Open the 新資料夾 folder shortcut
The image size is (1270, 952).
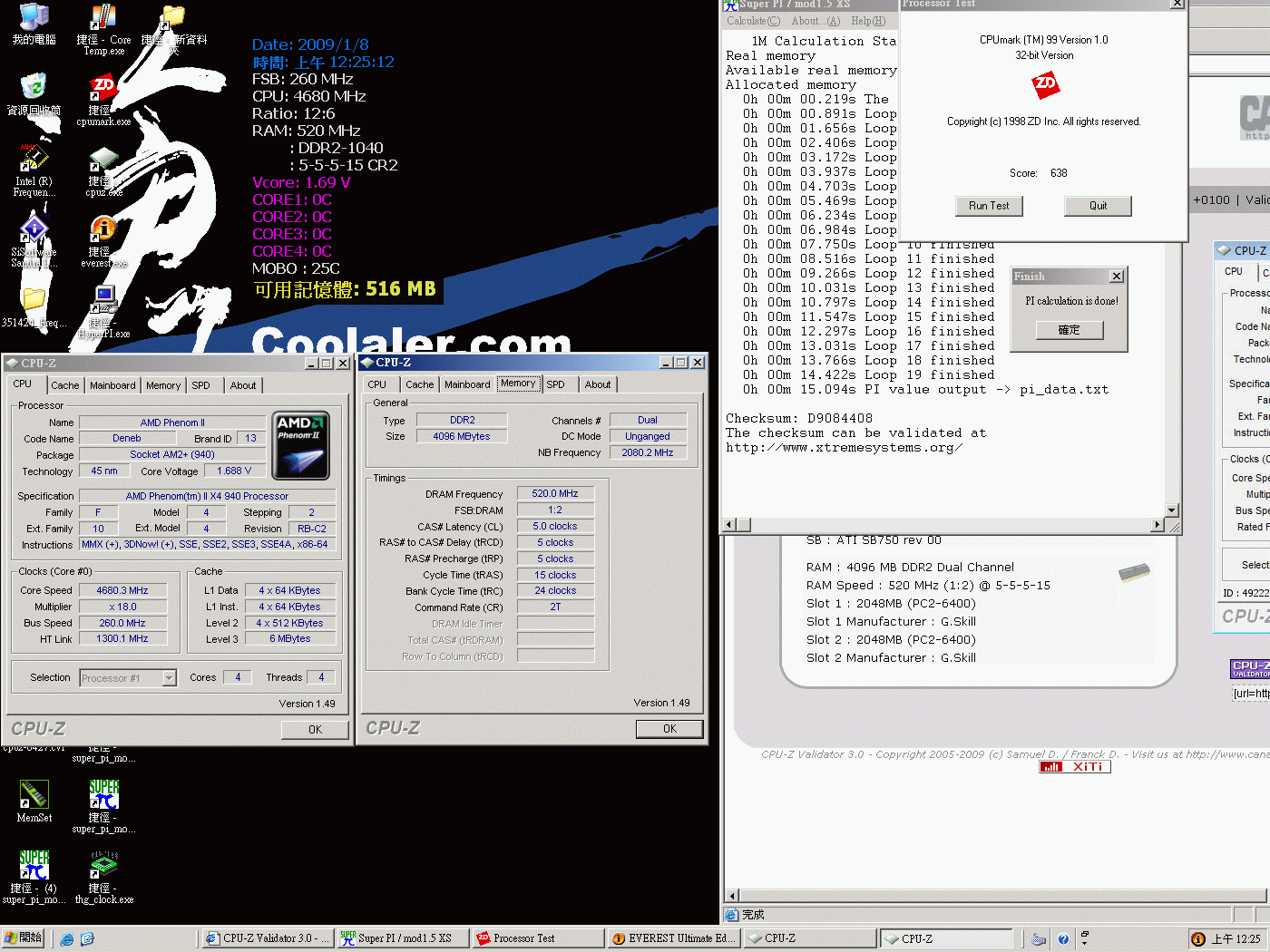pos(173,27)
